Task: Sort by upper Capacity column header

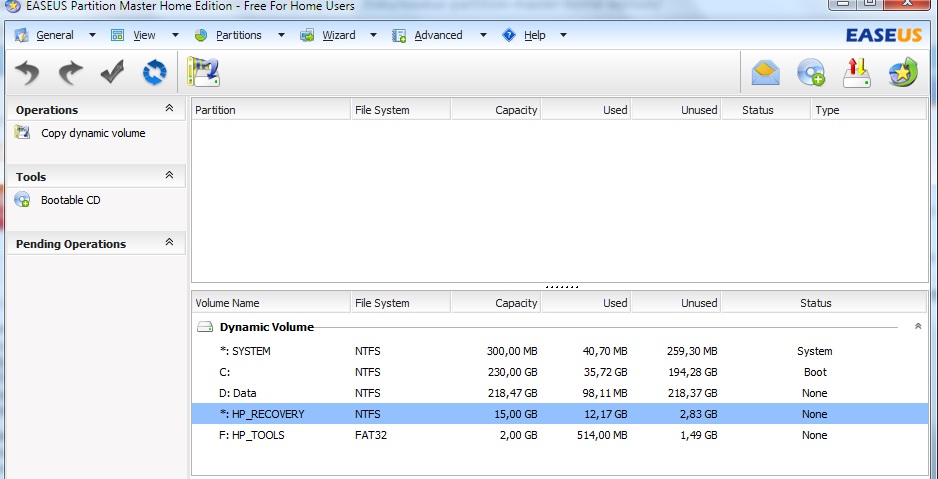Action: pos(497,110)
